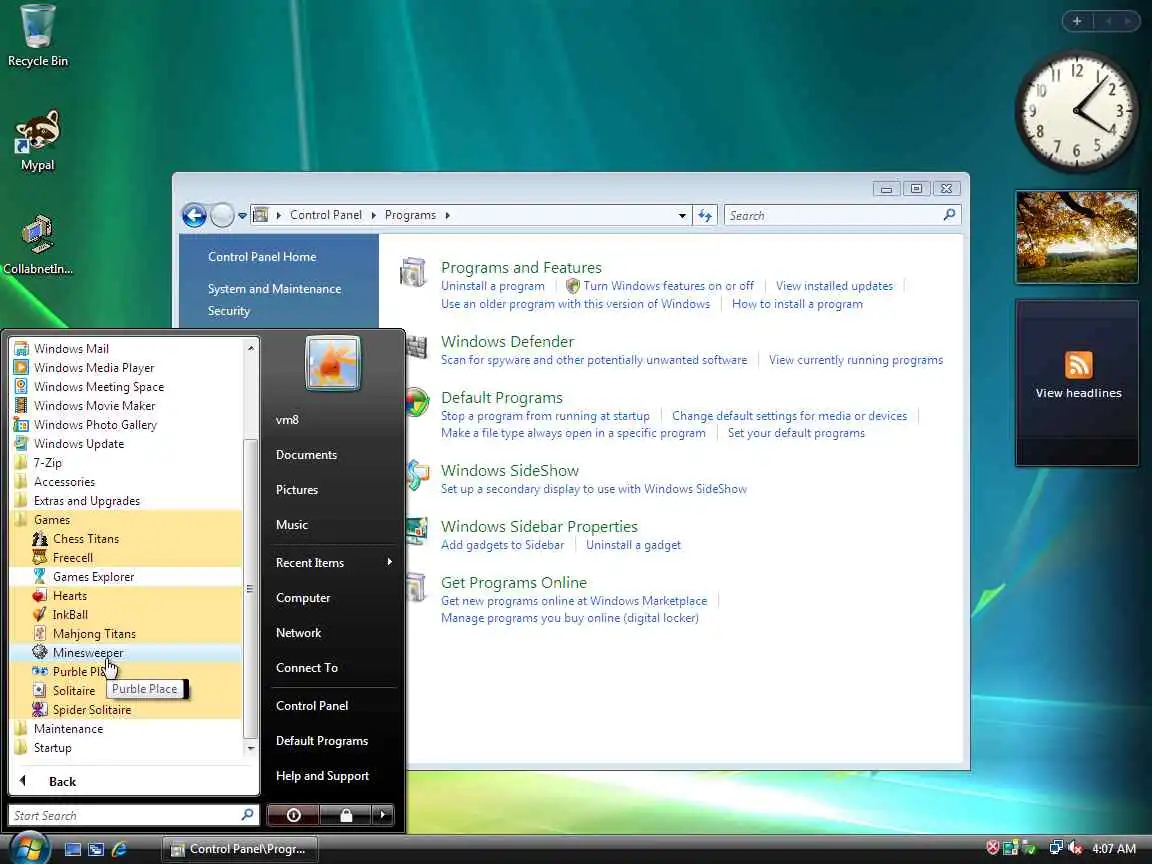Viewport: 1152px width, 864px height.
Task: Click the refresh button beside address bar
Action: coord(705,215)
